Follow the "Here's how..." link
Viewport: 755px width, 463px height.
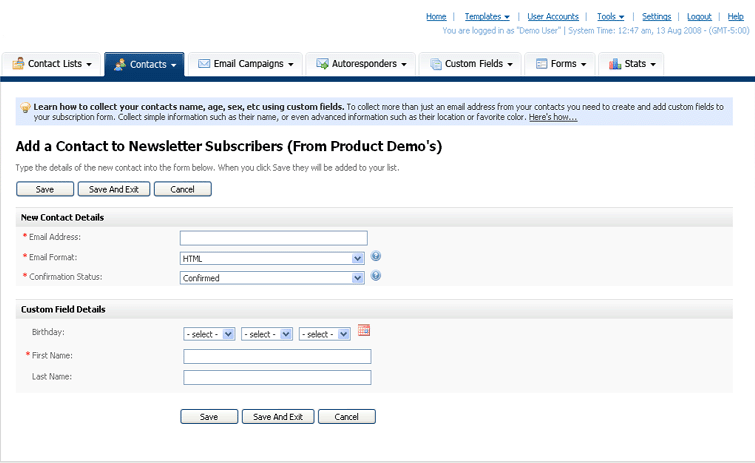[x=553, y=117]
